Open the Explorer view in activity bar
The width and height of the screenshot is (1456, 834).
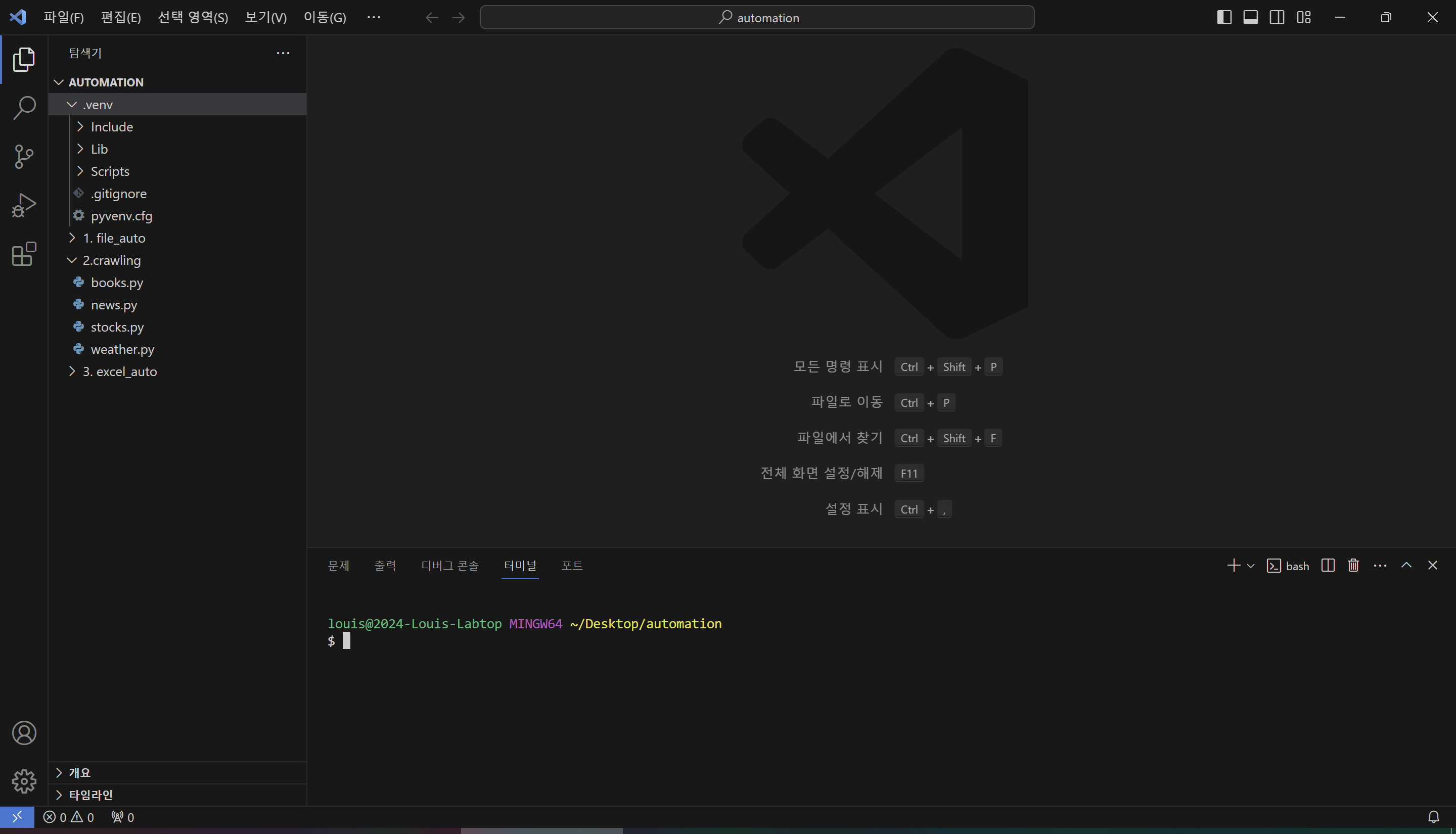23,60
